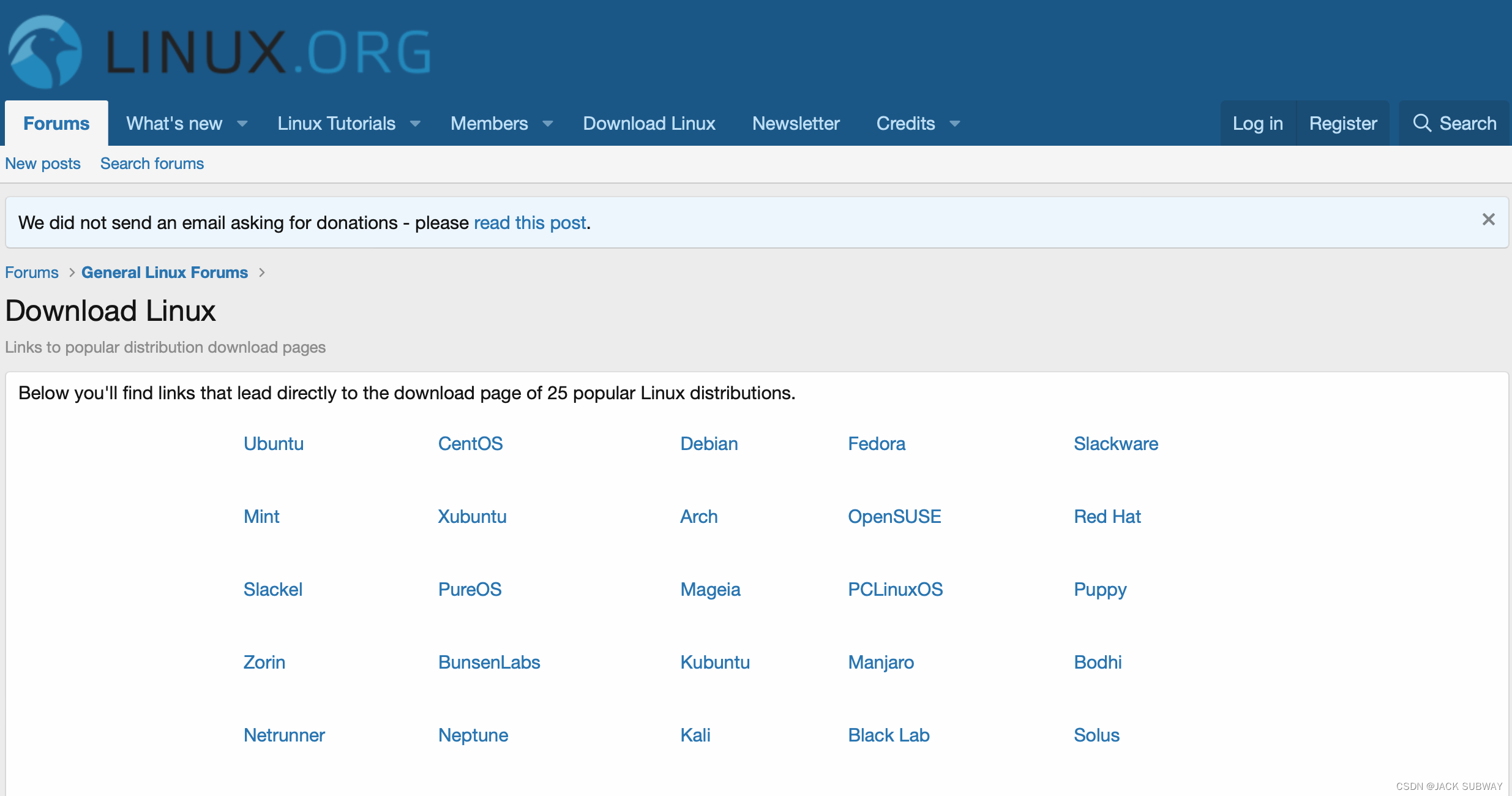The height and width of the screenshot is (796, 1512).
Task: Expand the Linux Tutorials dropdown arrow
Action: 416,124
